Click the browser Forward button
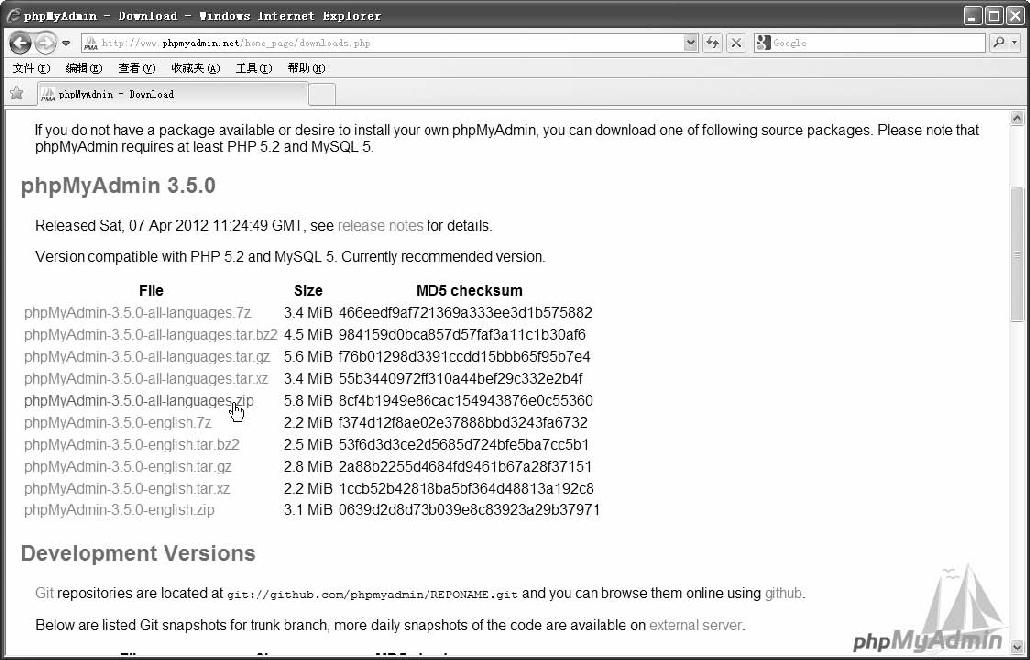The width and height of the screenshot is (1030, 660). [x=45, y=43]
